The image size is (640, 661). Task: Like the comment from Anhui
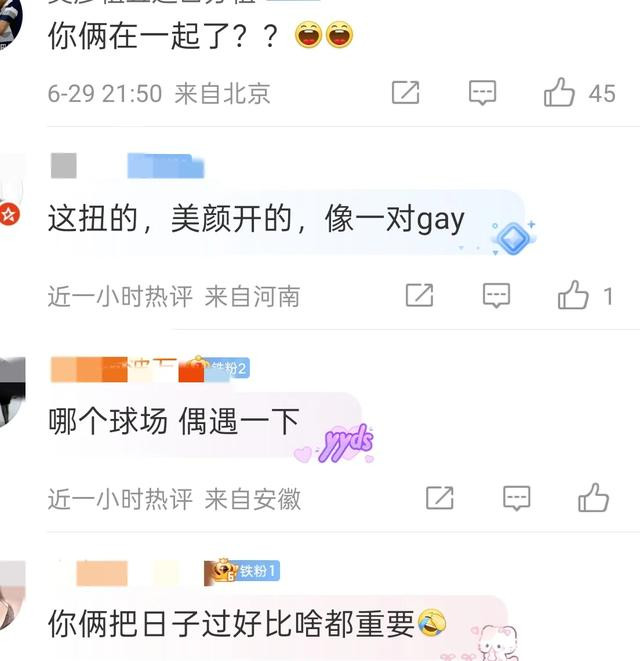[593, 498]
